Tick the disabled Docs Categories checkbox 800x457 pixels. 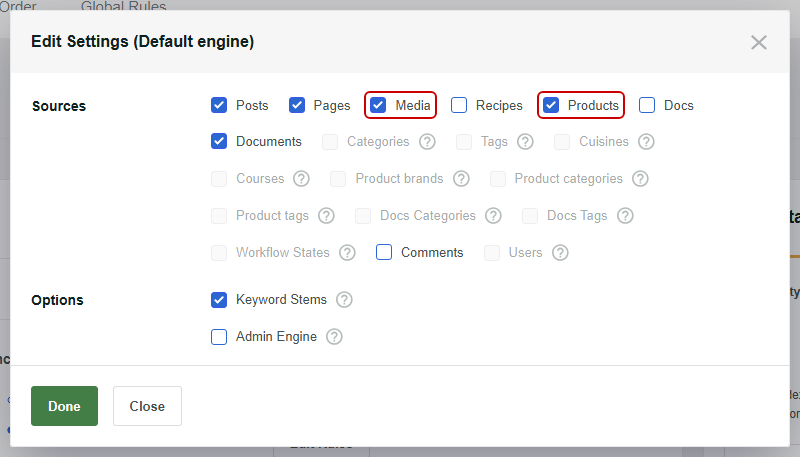(x=363, y=216)
